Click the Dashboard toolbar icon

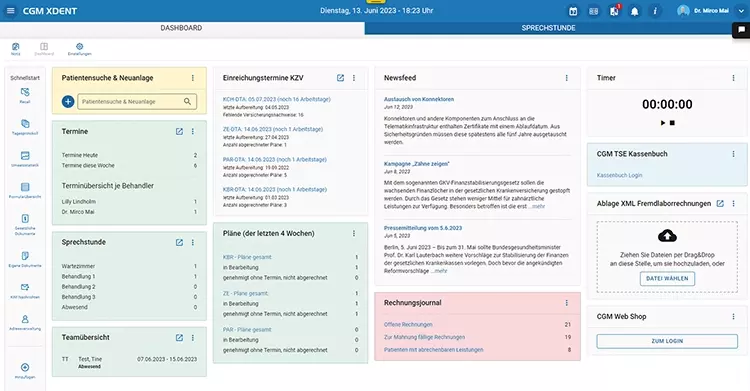(x=44, y=49)
